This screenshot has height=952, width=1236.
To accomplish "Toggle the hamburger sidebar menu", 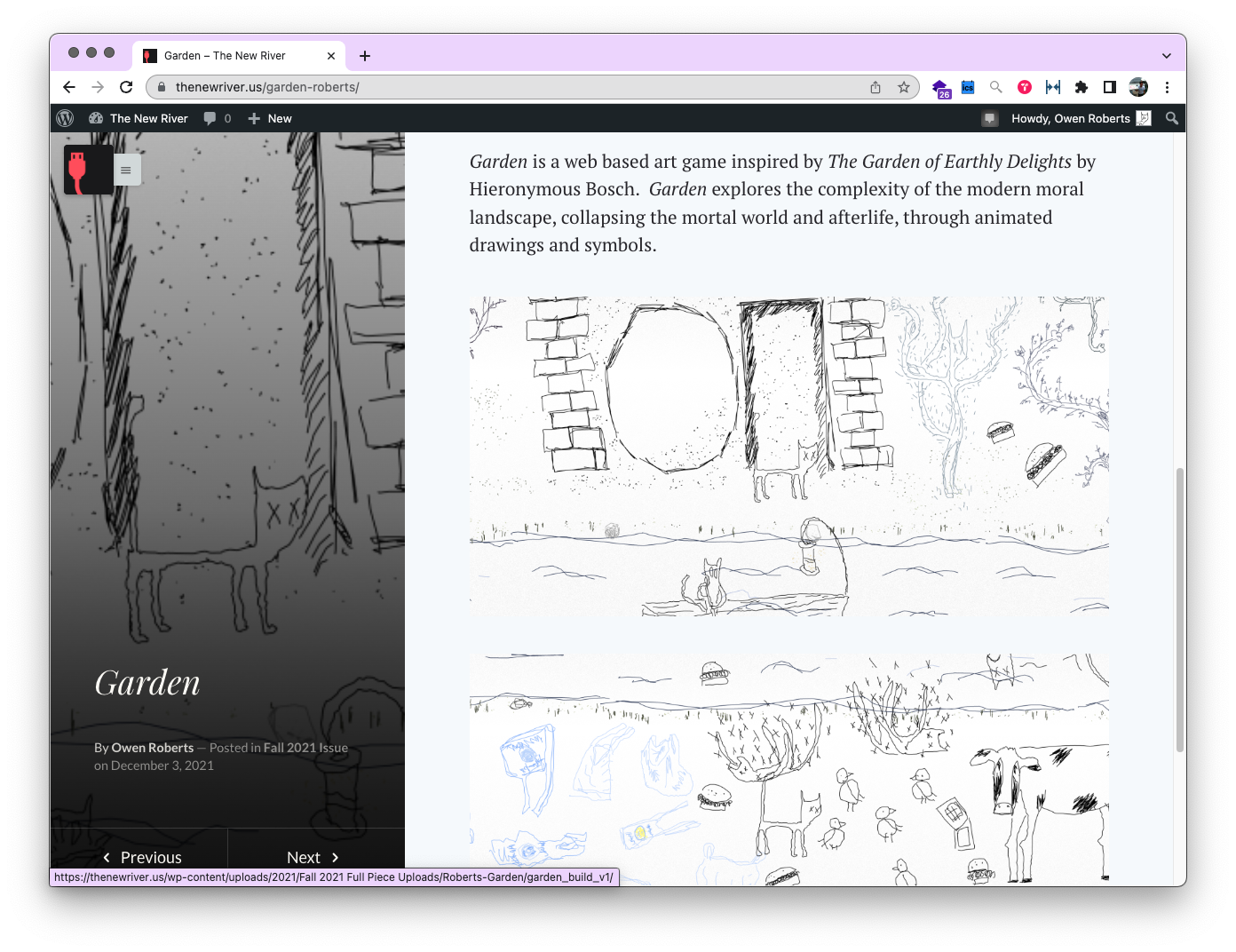I will [126, 170].
